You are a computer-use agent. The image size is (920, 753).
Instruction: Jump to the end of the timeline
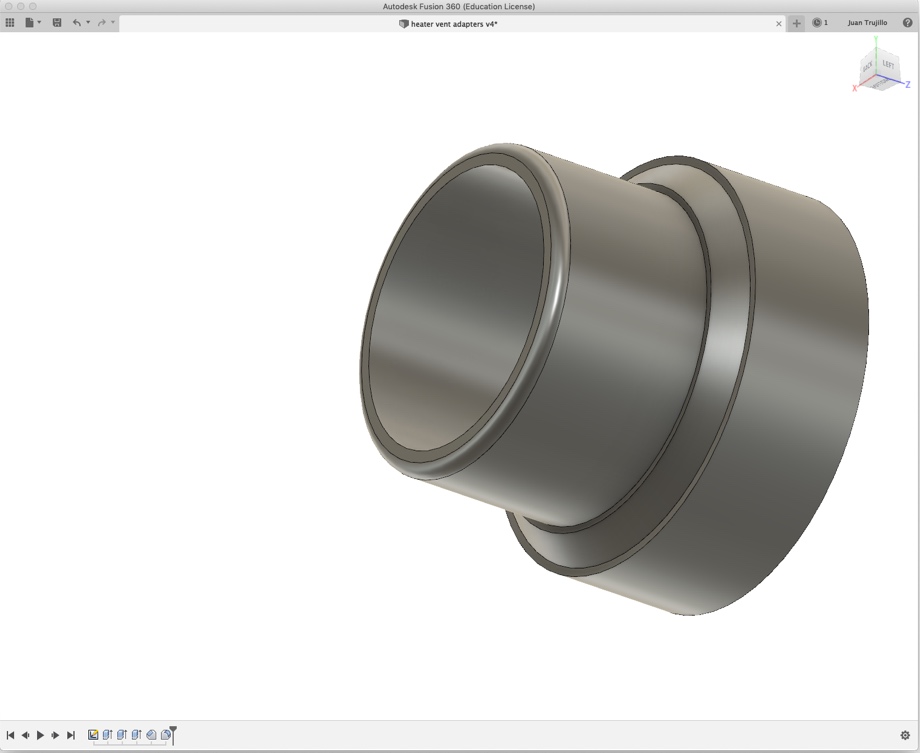71,735
